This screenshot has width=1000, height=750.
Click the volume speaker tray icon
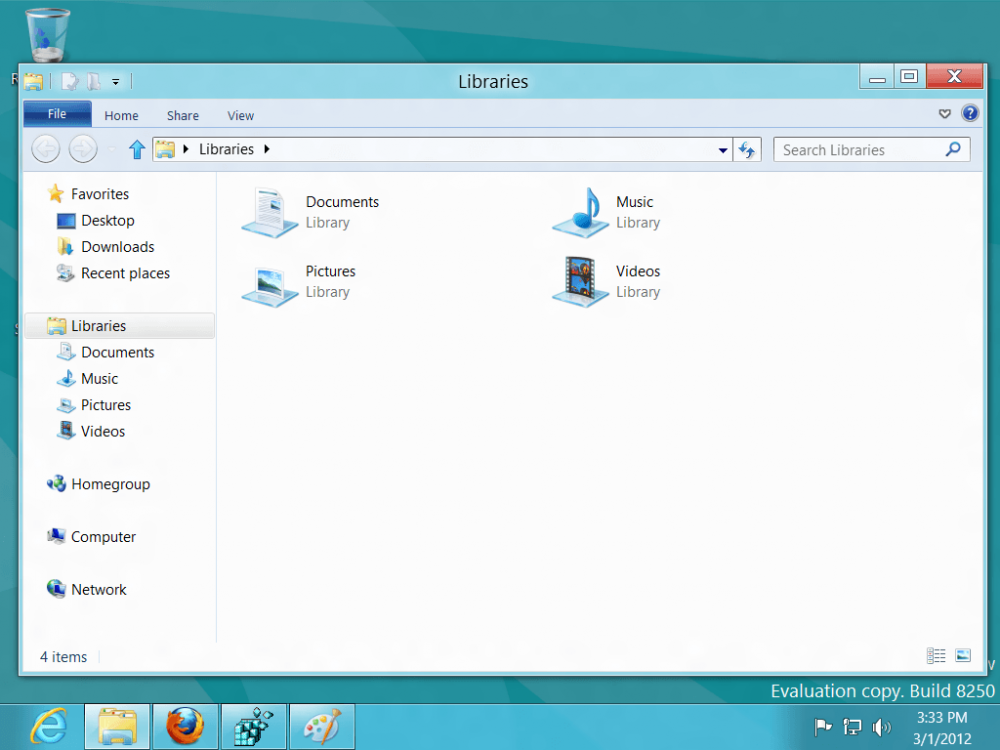[881, 727]
